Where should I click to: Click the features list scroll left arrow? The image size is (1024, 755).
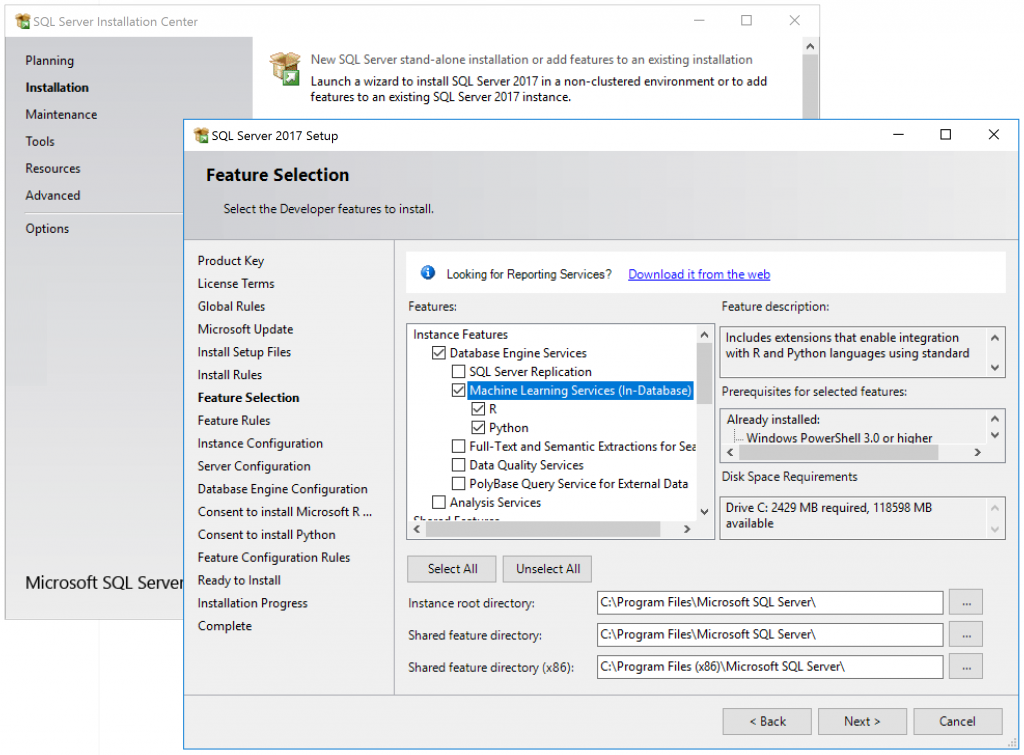[x=417, y=529]
